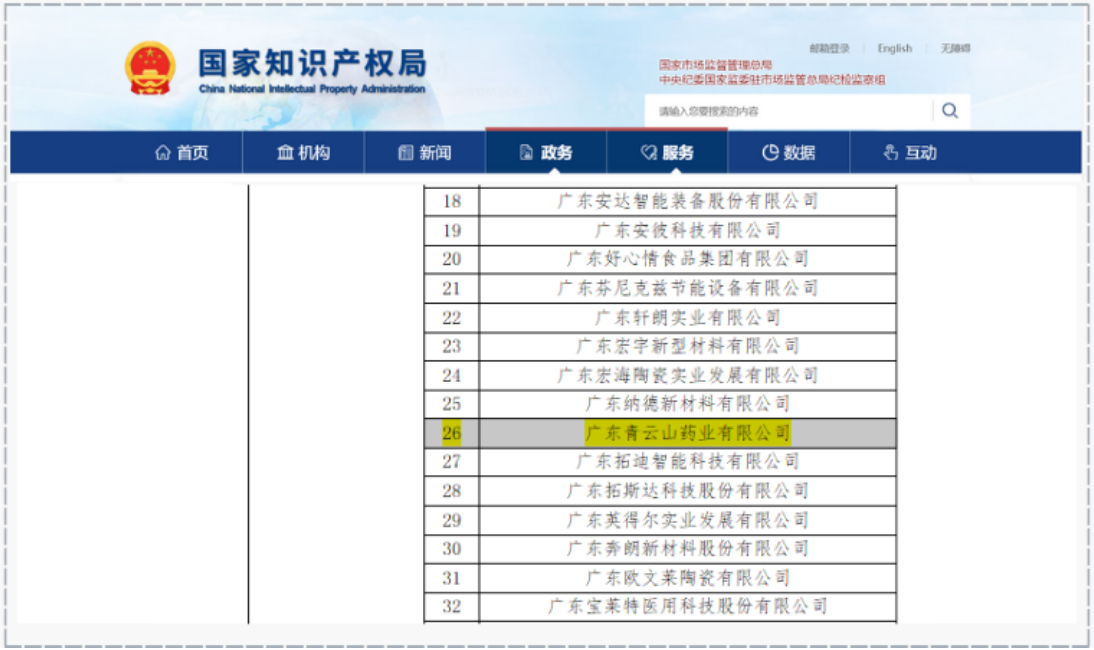Image resolution: width=1094 pixels, height=650 pixels.
Task: Click the building icon beside 机构
Action: [285, 152]
